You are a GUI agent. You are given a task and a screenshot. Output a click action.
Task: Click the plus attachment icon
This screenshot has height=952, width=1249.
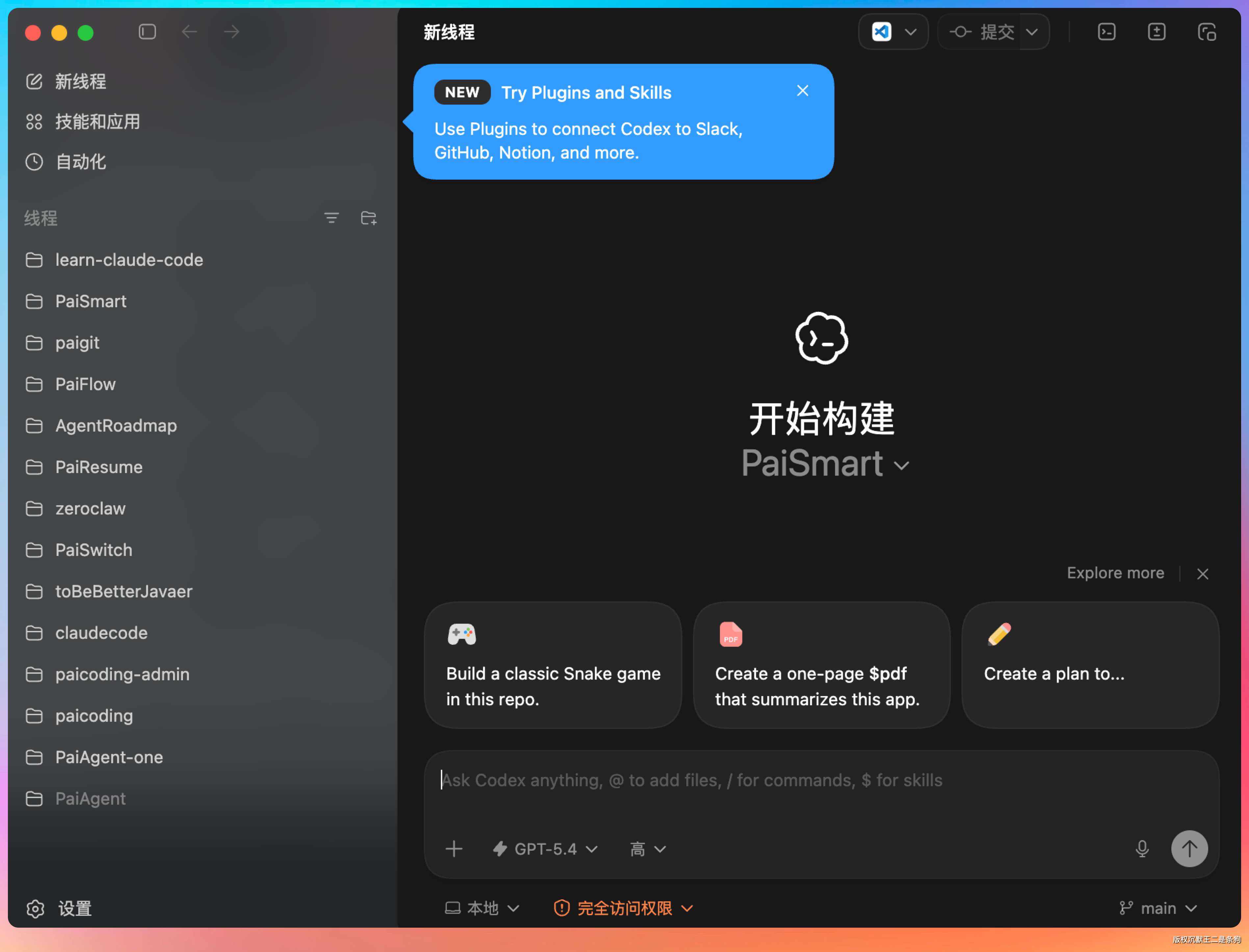(454, 849)
